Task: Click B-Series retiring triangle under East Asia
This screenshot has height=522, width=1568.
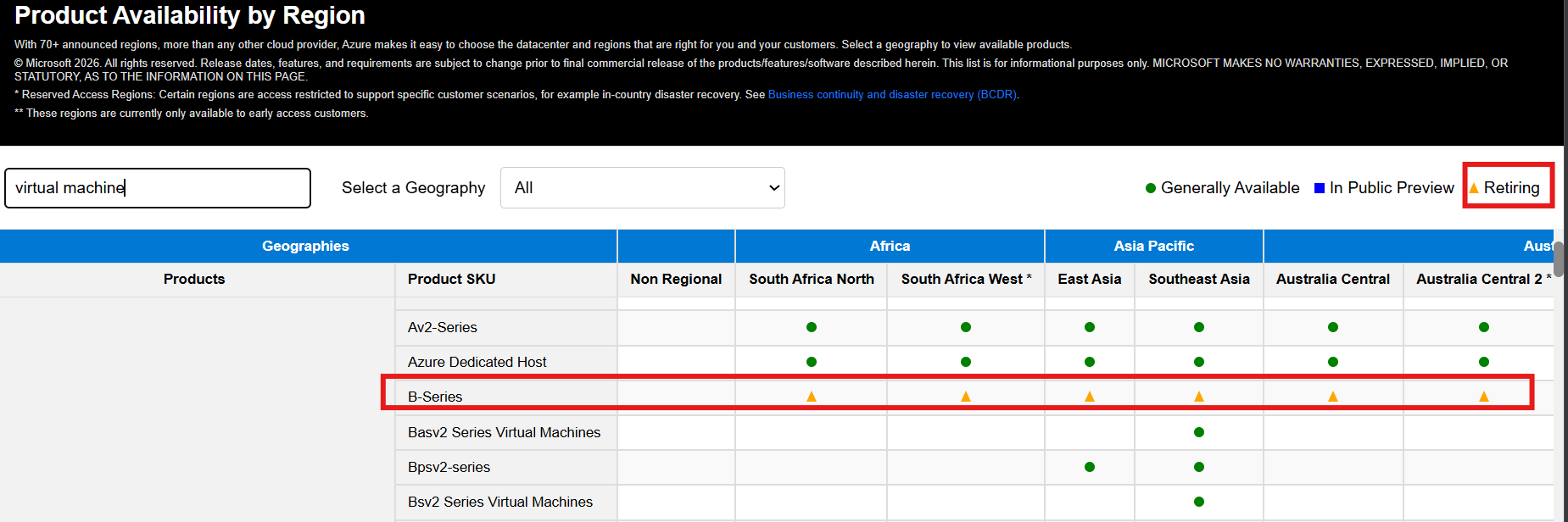Action: tap(1090, 397)
